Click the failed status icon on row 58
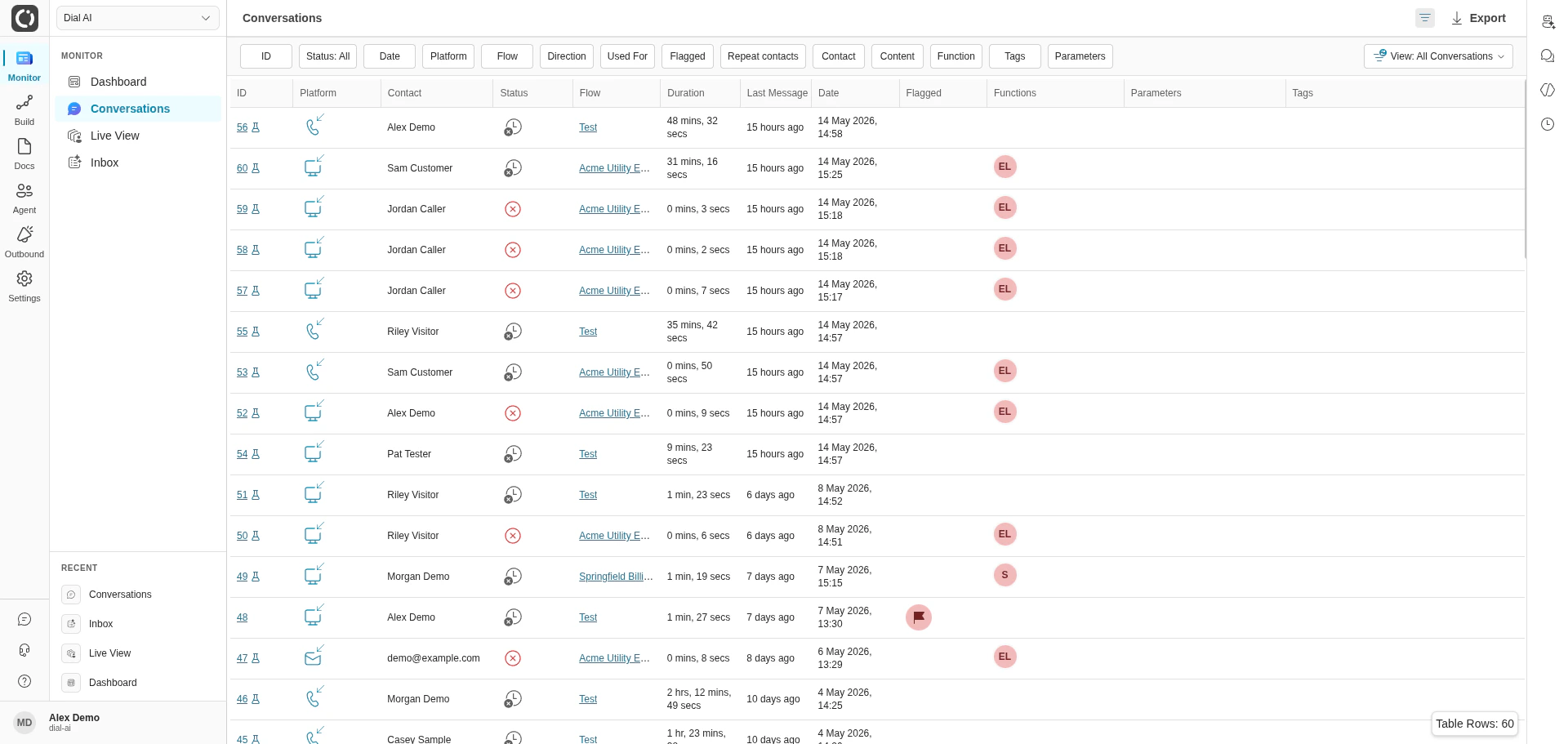Screen dimensions: 1568x744 tap(513, 250)
